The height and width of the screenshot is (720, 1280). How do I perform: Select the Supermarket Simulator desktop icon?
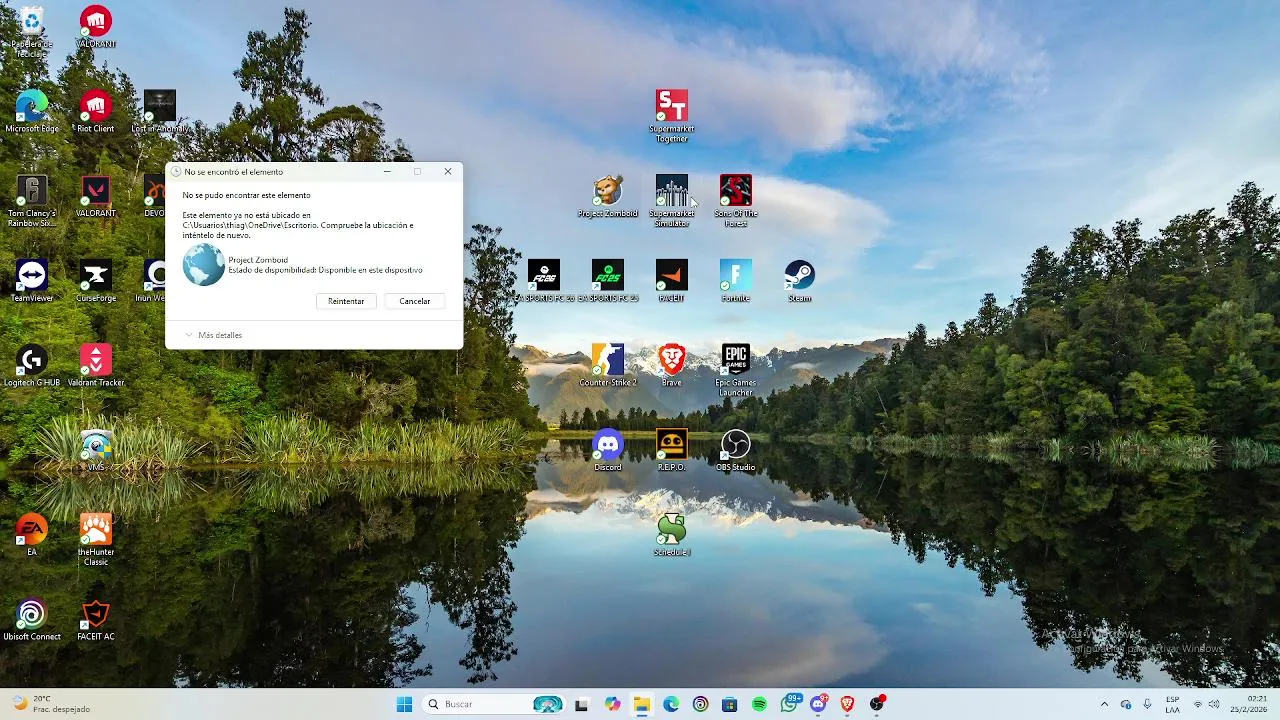click(672, 201)
